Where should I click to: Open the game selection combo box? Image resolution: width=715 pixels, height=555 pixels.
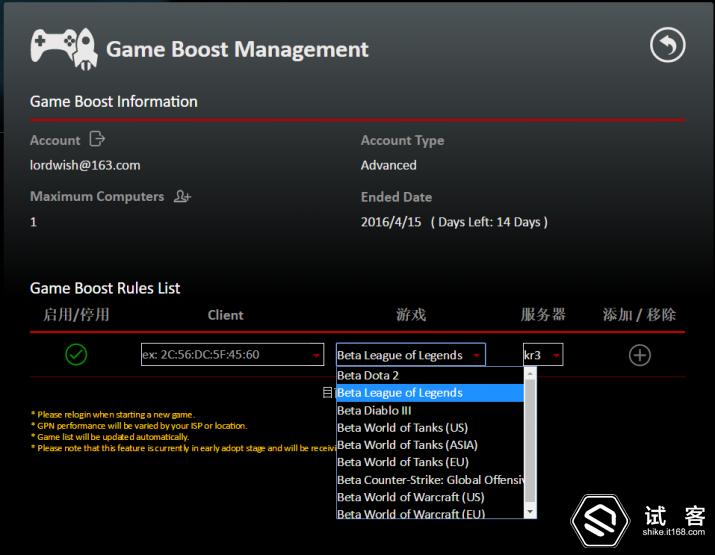pos(410,355)
